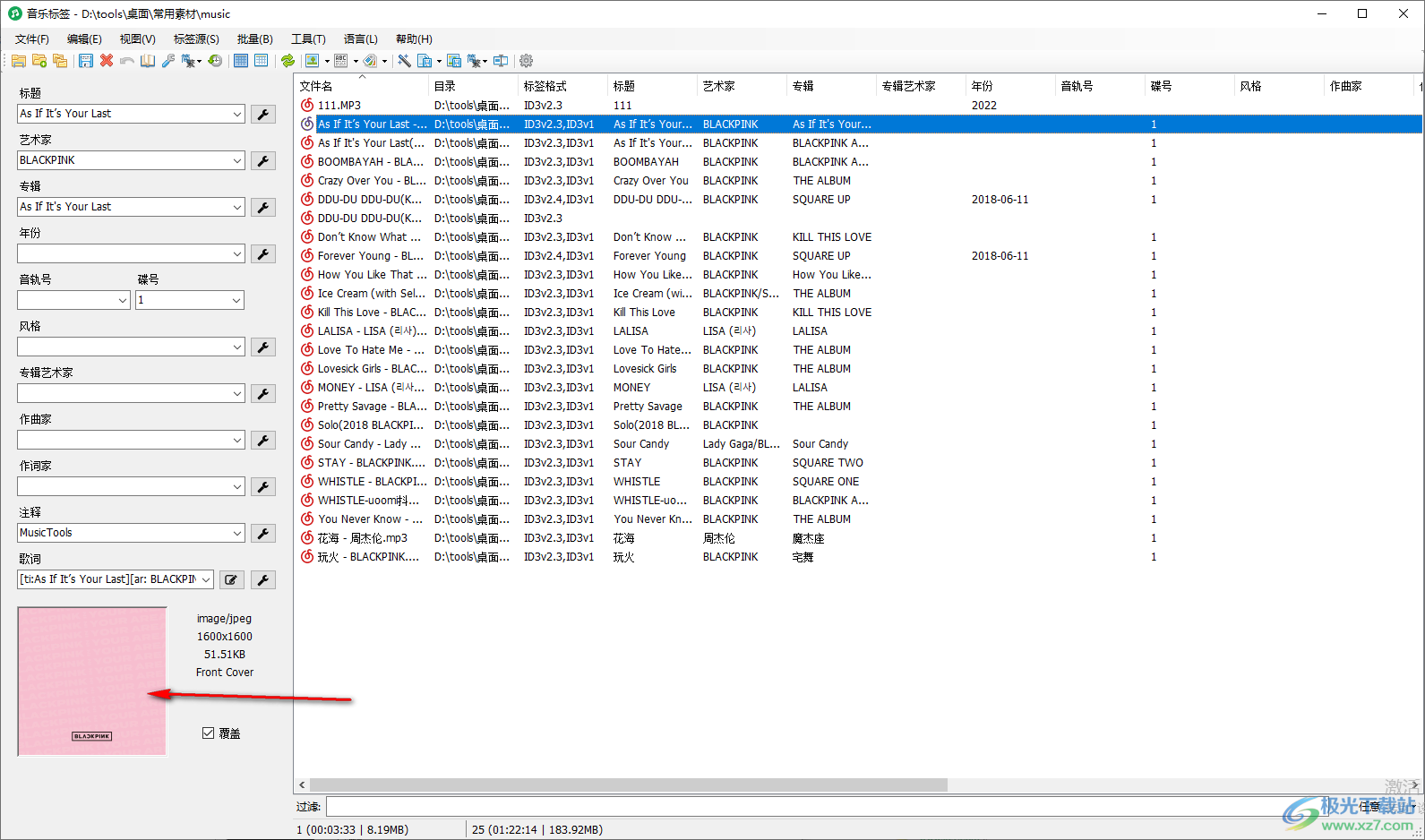Click the red X delete tags icon

(107, 61)
